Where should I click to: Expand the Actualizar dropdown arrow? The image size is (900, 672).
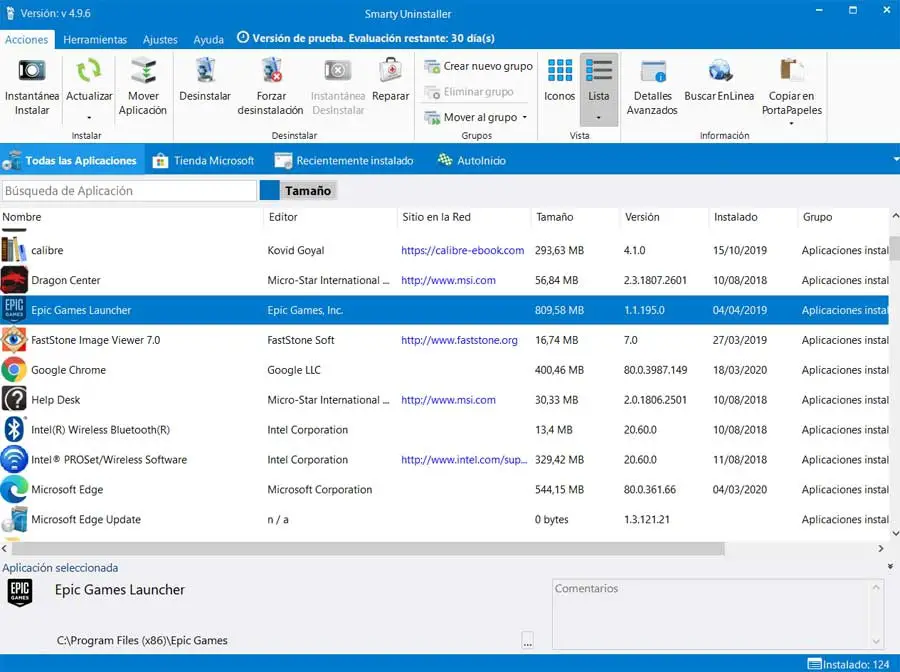[89, 118]
